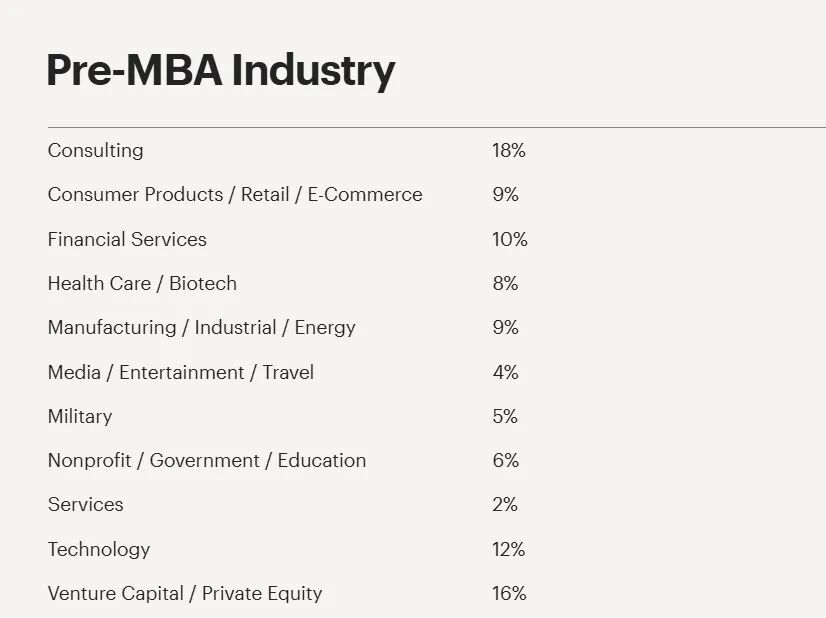
Task: Click the 10% value beside Financial Services
Action: point(510,239)
